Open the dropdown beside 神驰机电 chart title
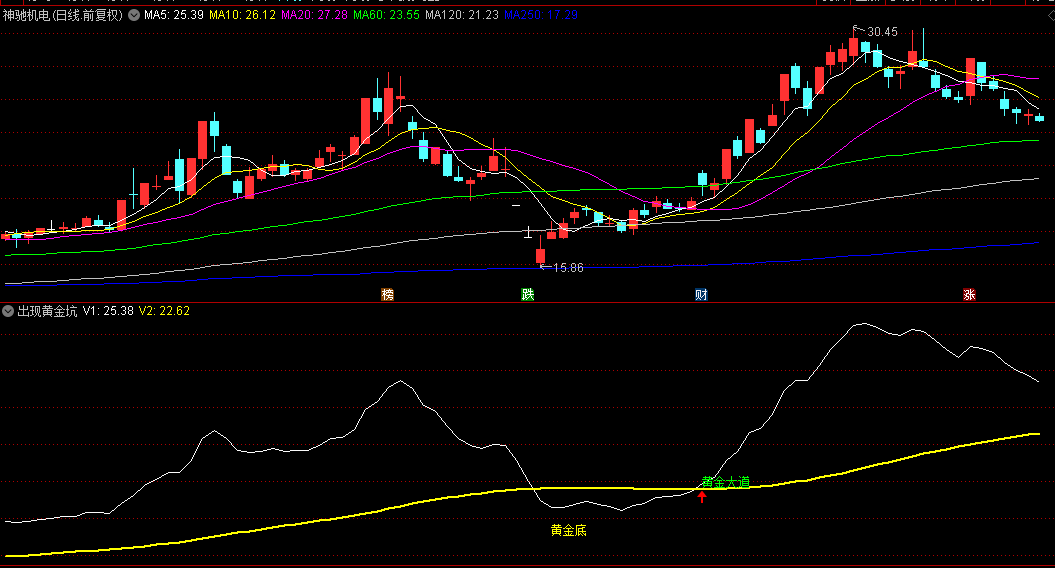The width and height of the screenshot is (1055, 568). 134,15
